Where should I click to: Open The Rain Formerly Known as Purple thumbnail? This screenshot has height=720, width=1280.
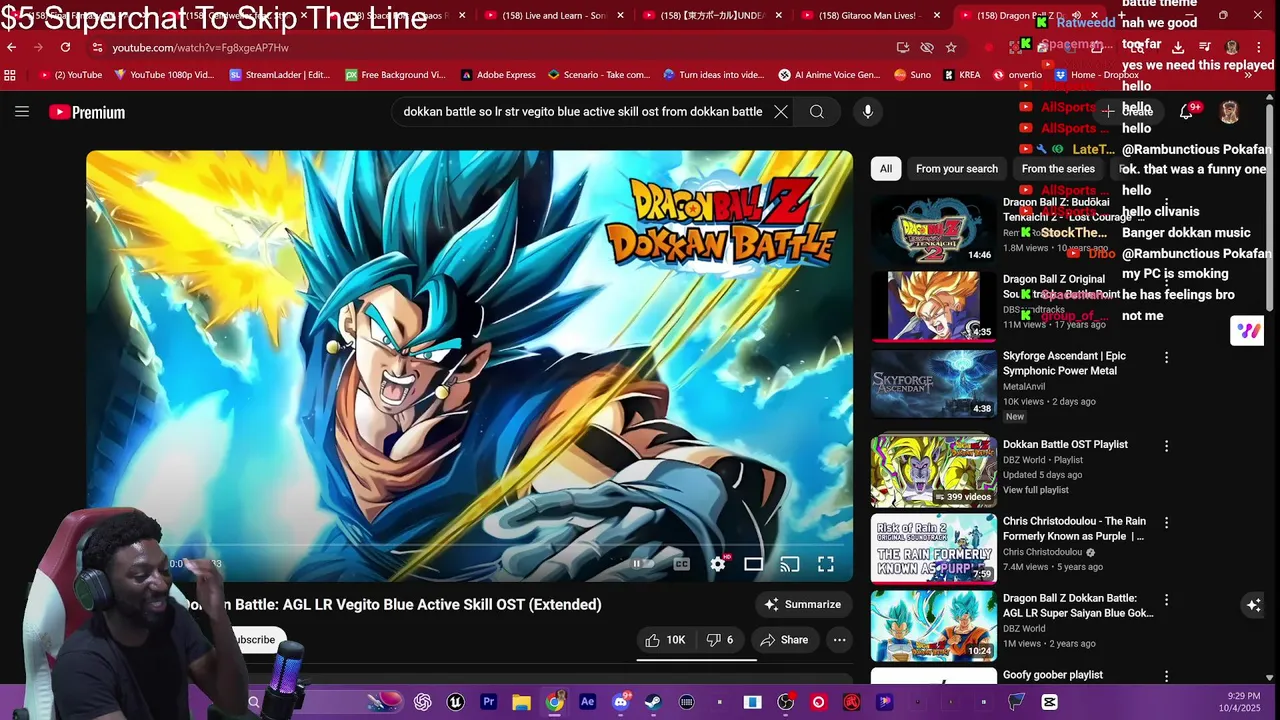934,548
